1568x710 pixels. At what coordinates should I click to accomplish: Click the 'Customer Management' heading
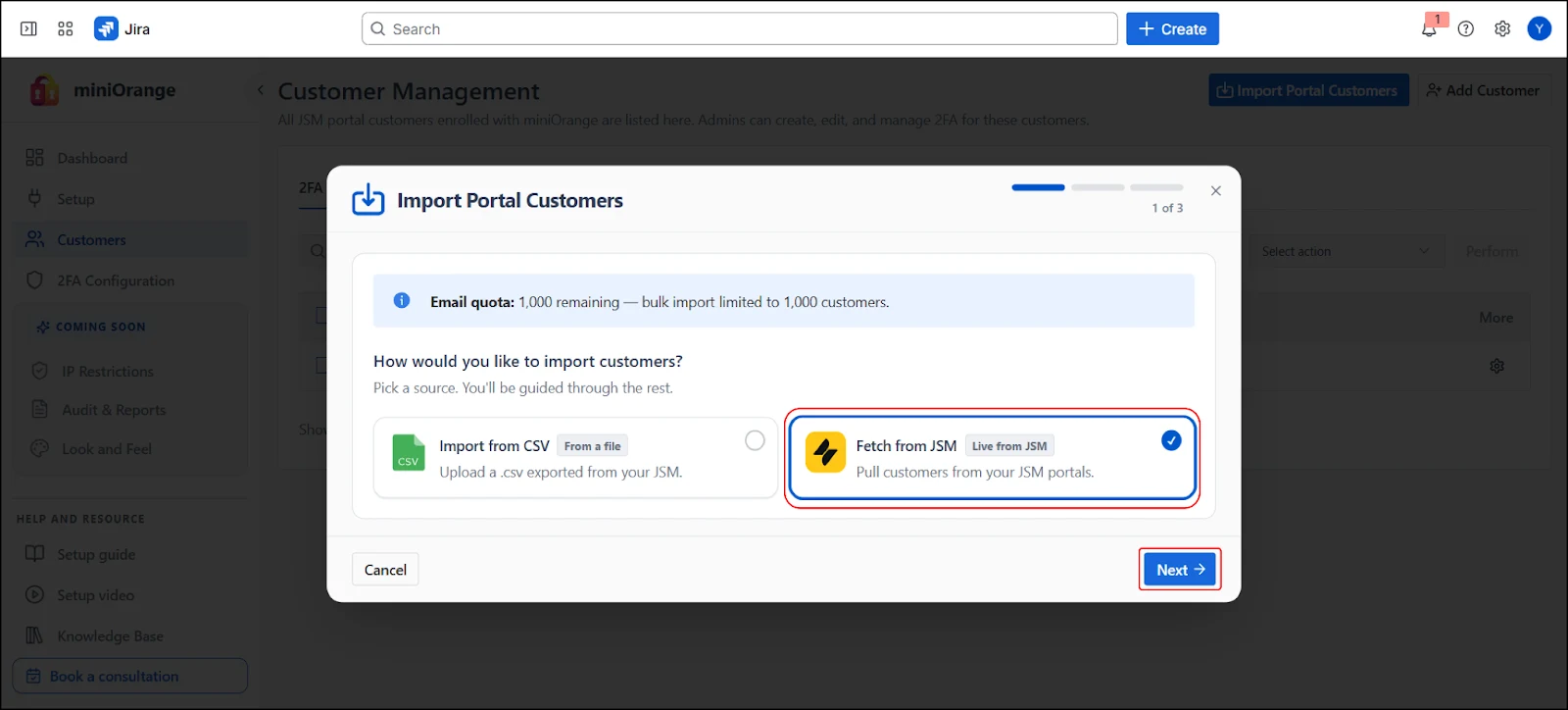coord(409,91)
